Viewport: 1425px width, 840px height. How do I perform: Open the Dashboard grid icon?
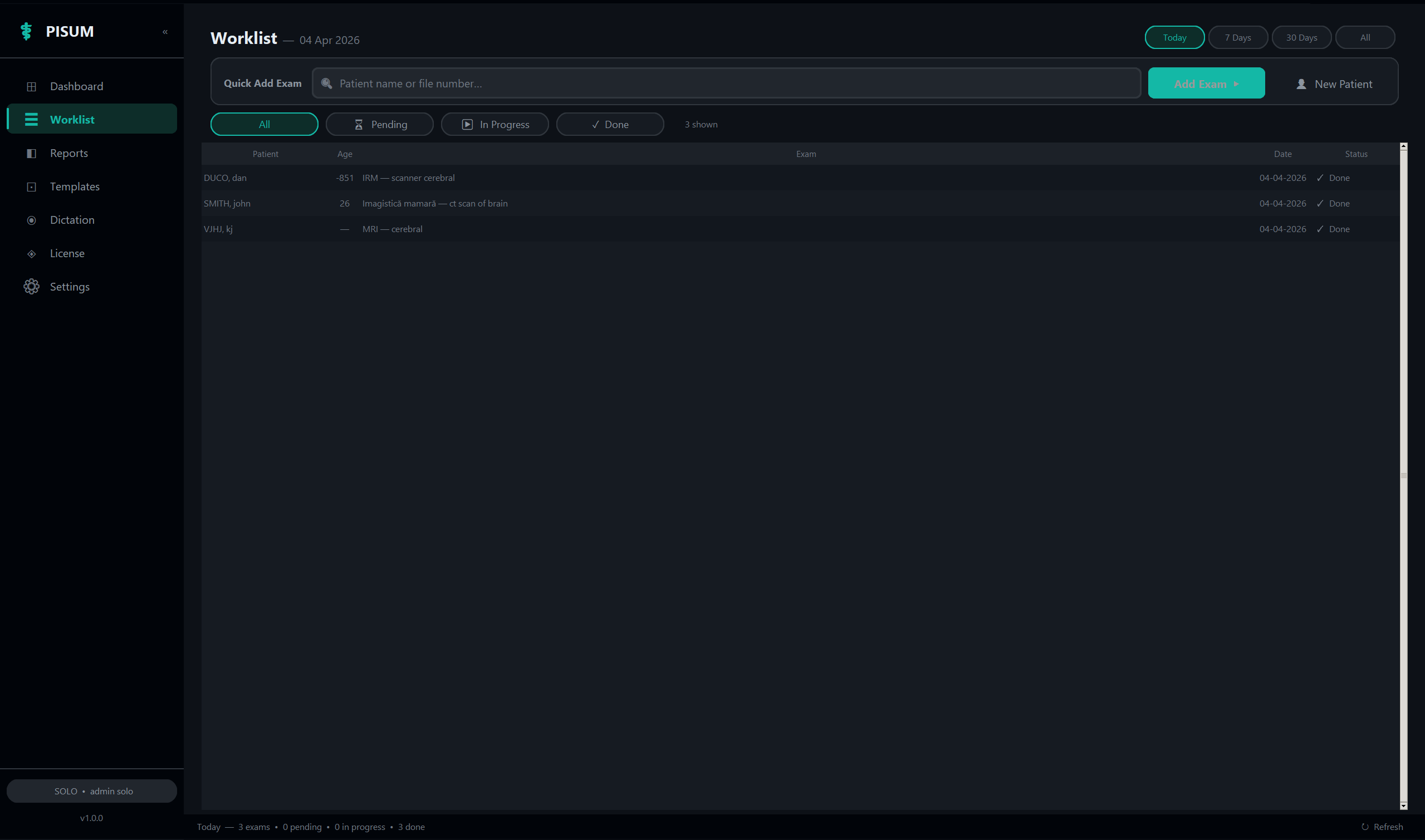click(x=32, y=87)
